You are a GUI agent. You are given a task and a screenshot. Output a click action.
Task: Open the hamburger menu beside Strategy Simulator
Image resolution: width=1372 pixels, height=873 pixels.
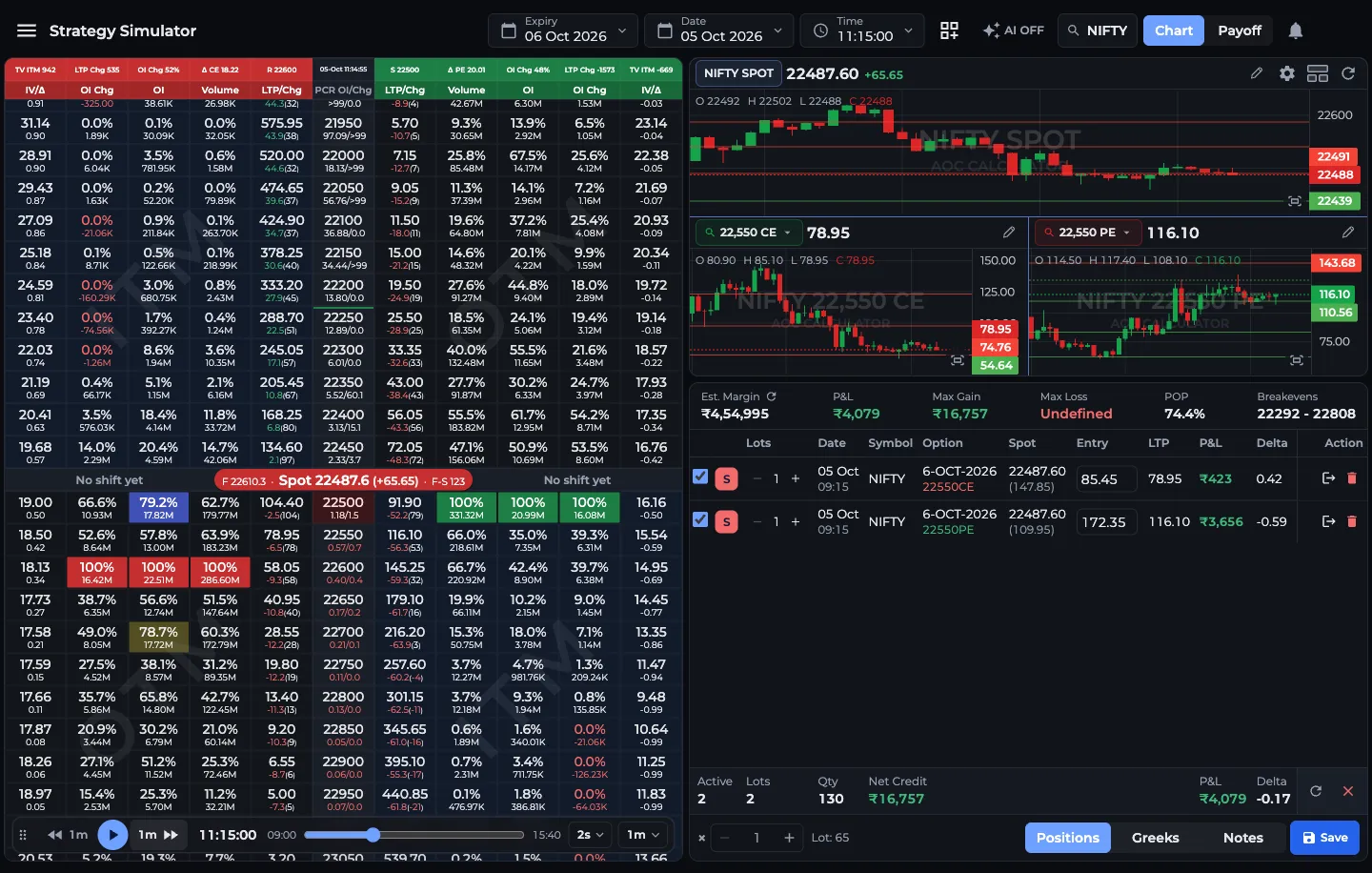pyautogui.click(x=27, y=30)
